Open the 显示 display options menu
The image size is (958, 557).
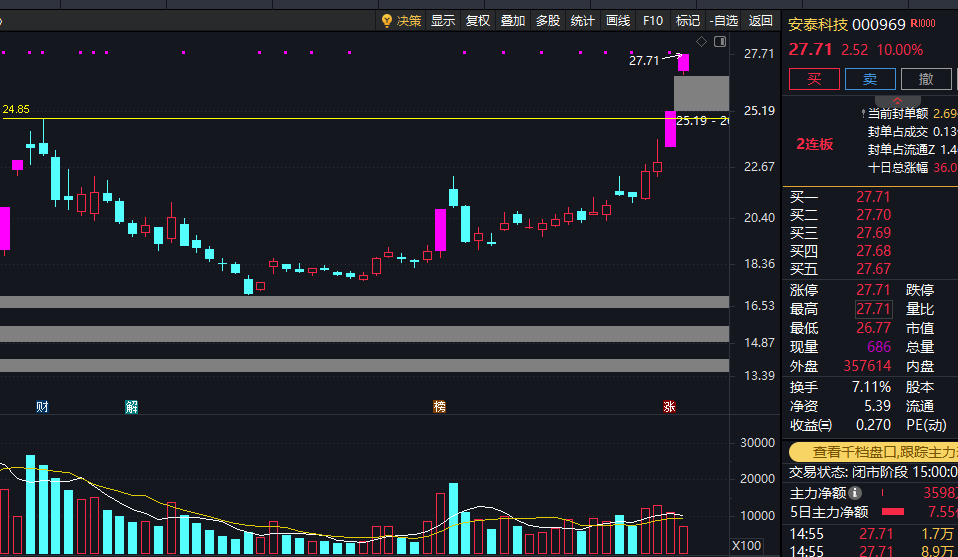[x=443, y=21]
